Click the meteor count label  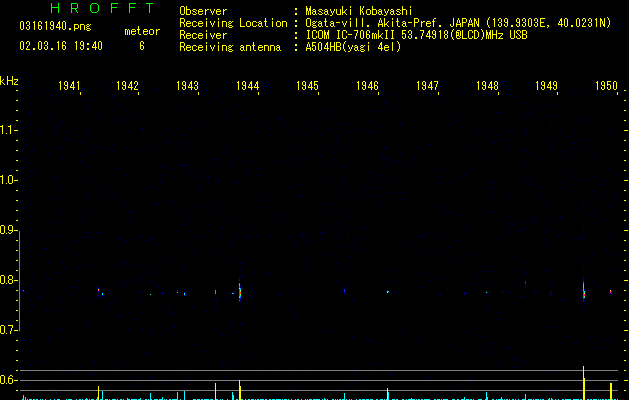pyautogui.click(x=142, y=31)
